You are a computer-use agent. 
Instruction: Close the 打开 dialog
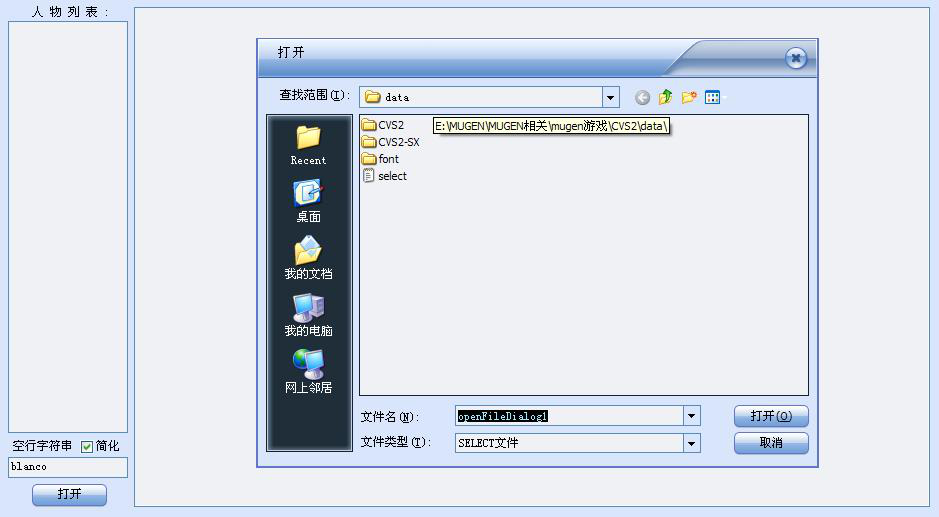coord(796,58)
